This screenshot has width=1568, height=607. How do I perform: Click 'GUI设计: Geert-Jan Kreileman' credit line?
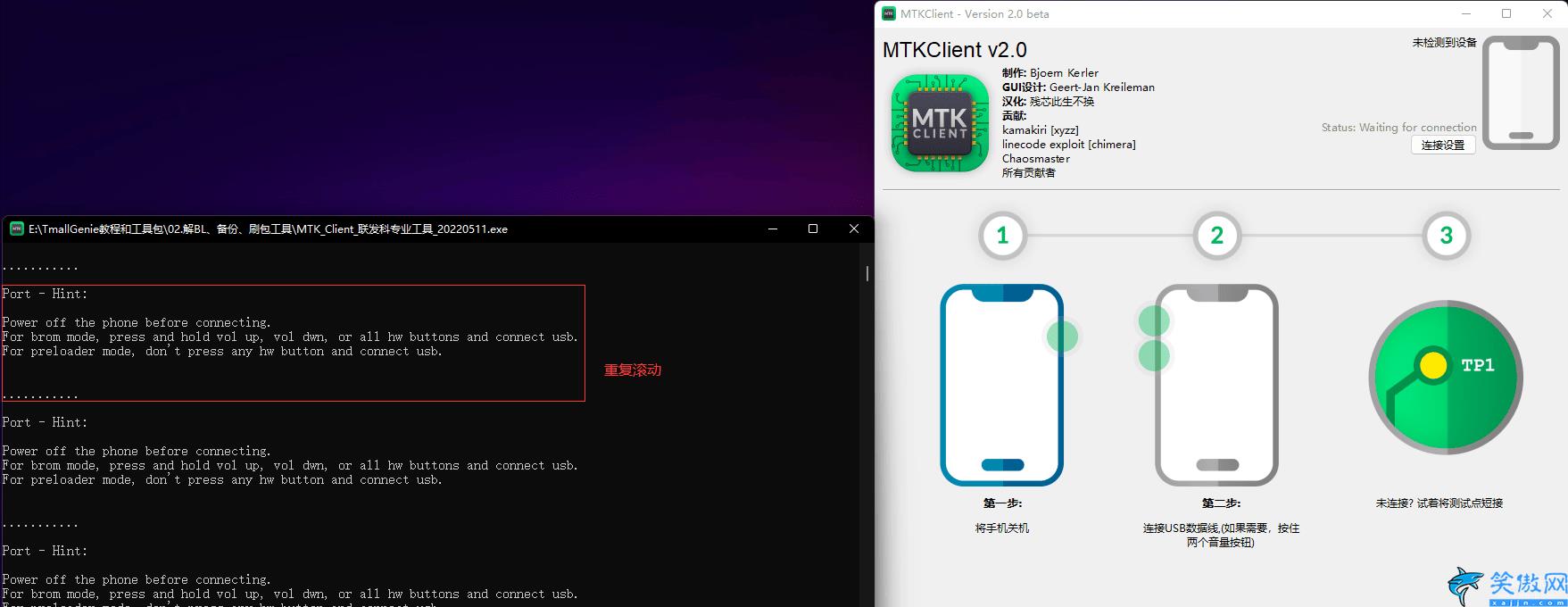point(1078,87)
